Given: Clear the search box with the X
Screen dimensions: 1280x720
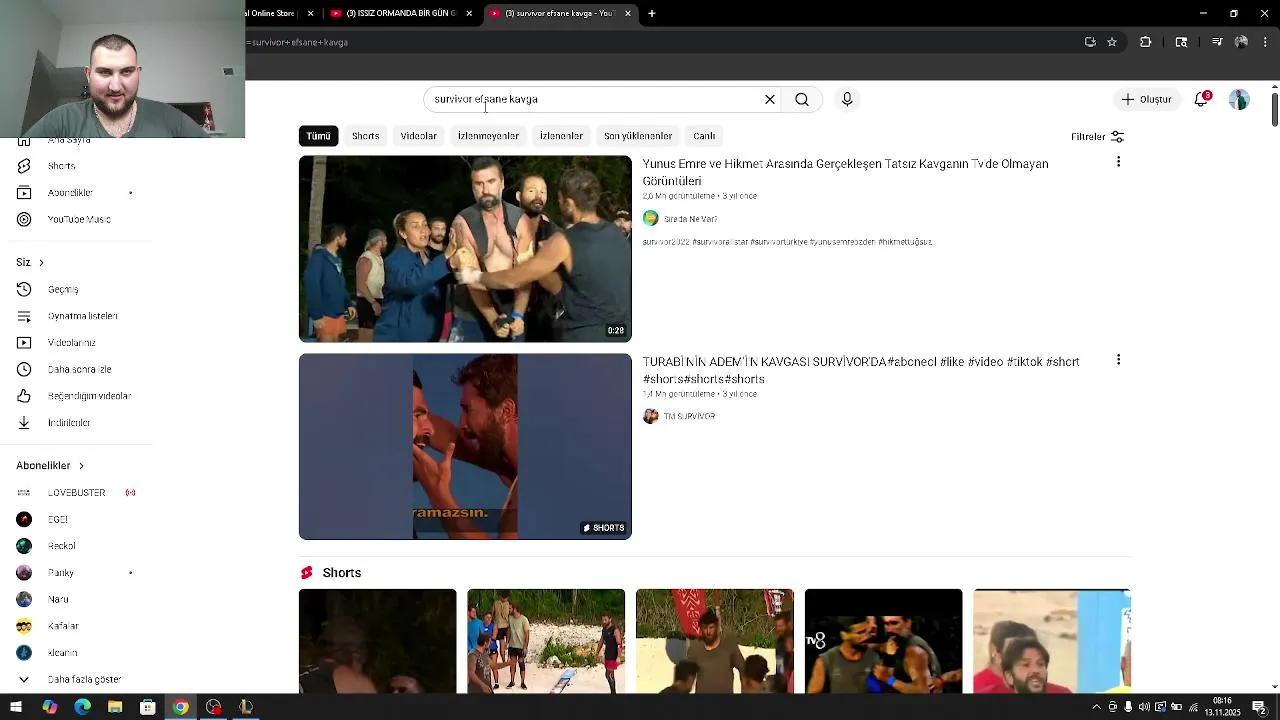Looking at the screenshot, I should (770, 99).
